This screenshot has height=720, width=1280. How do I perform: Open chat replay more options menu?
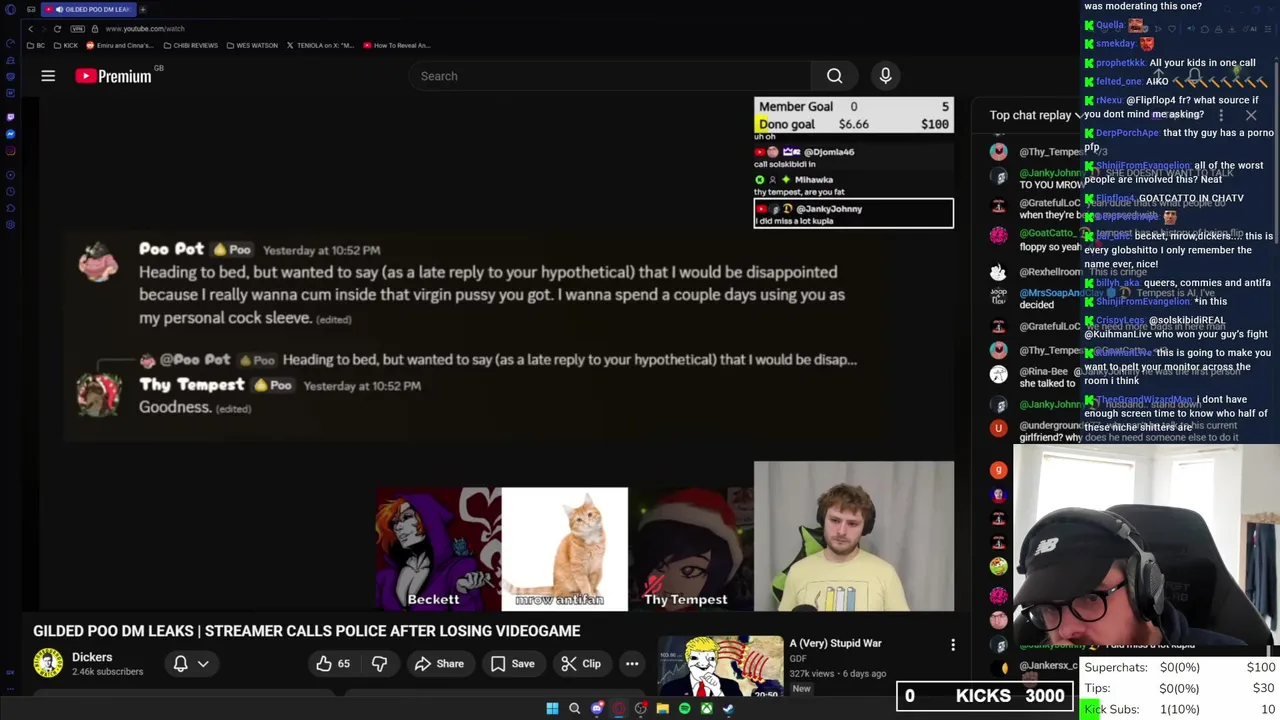(1221, 115)
